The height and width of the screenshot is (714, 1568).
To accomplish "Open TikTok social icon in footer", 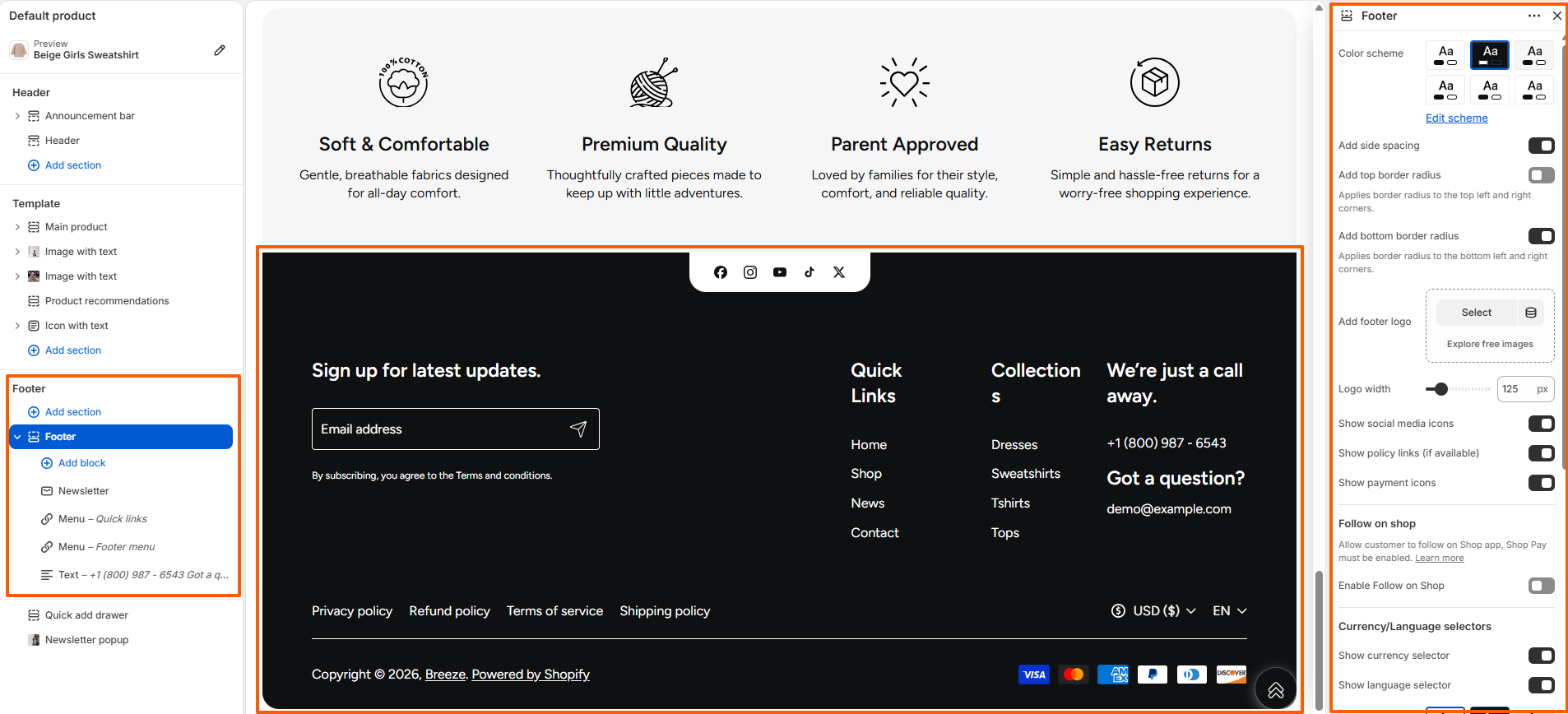I will pyautogui.click(x=810, y=272).
